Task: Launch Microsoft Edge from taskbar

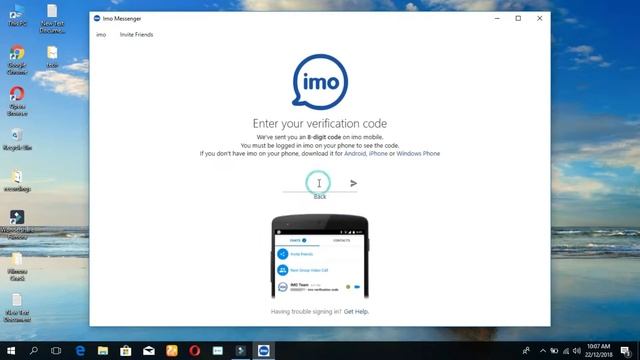Action: [x=80, y=351]
